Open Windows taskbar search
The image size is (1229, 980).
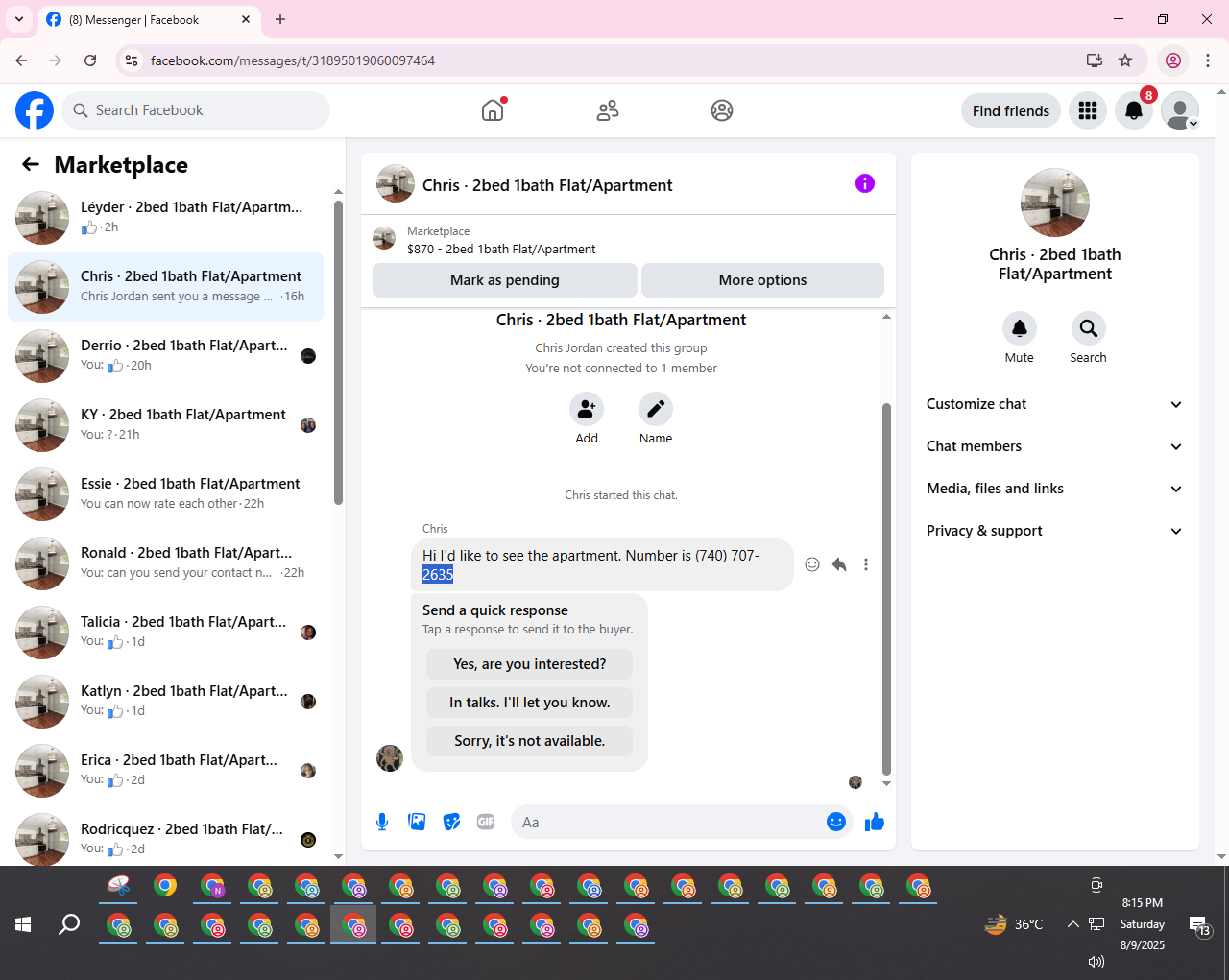(69, 924)
